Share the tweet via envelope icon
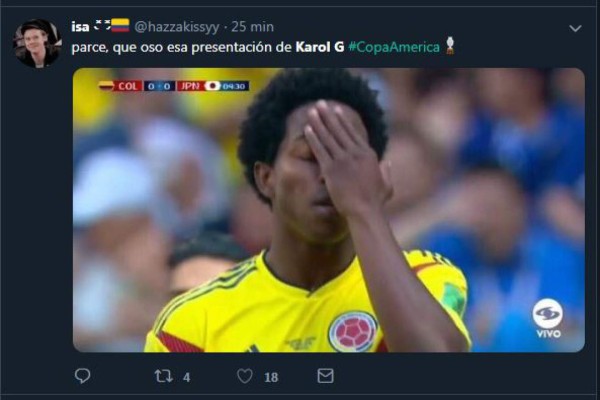Screen dimensions: 600x400 click(x=325, y=376)
